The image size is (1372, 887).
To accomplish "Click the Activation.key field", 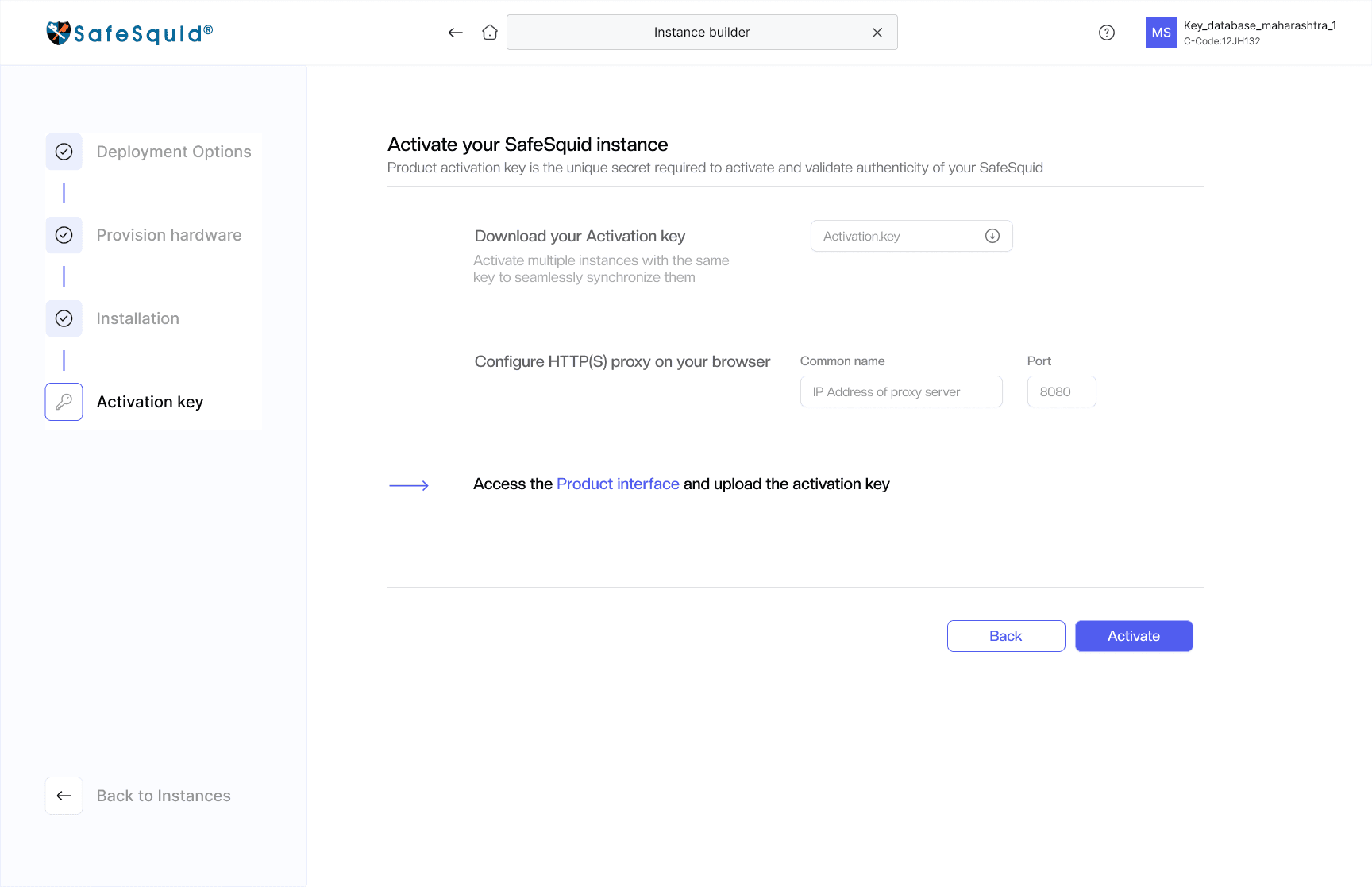I will (x=911, y=236).
